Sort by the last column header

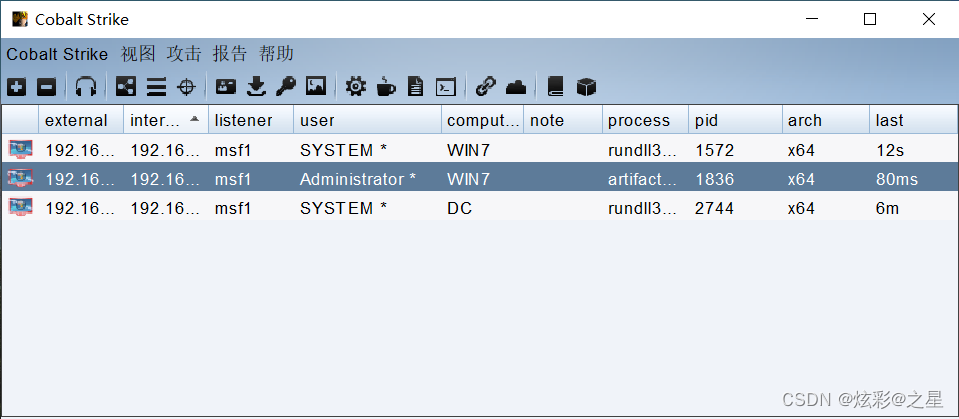tap(913, 120)
